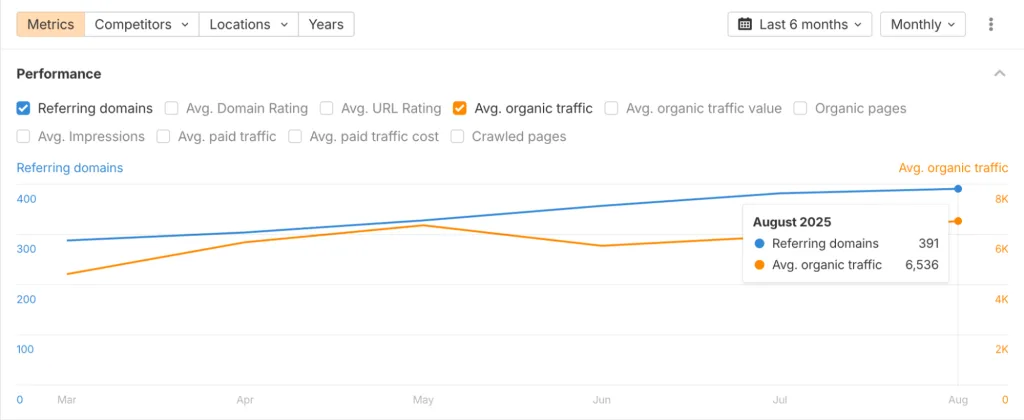Switch to the Metrics tab

point(51,24)
